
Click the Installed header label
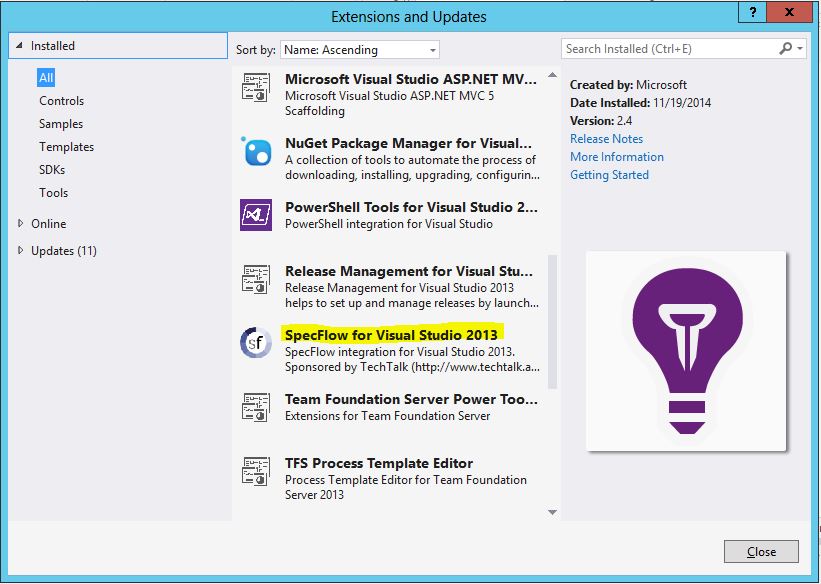coord(53,46)
